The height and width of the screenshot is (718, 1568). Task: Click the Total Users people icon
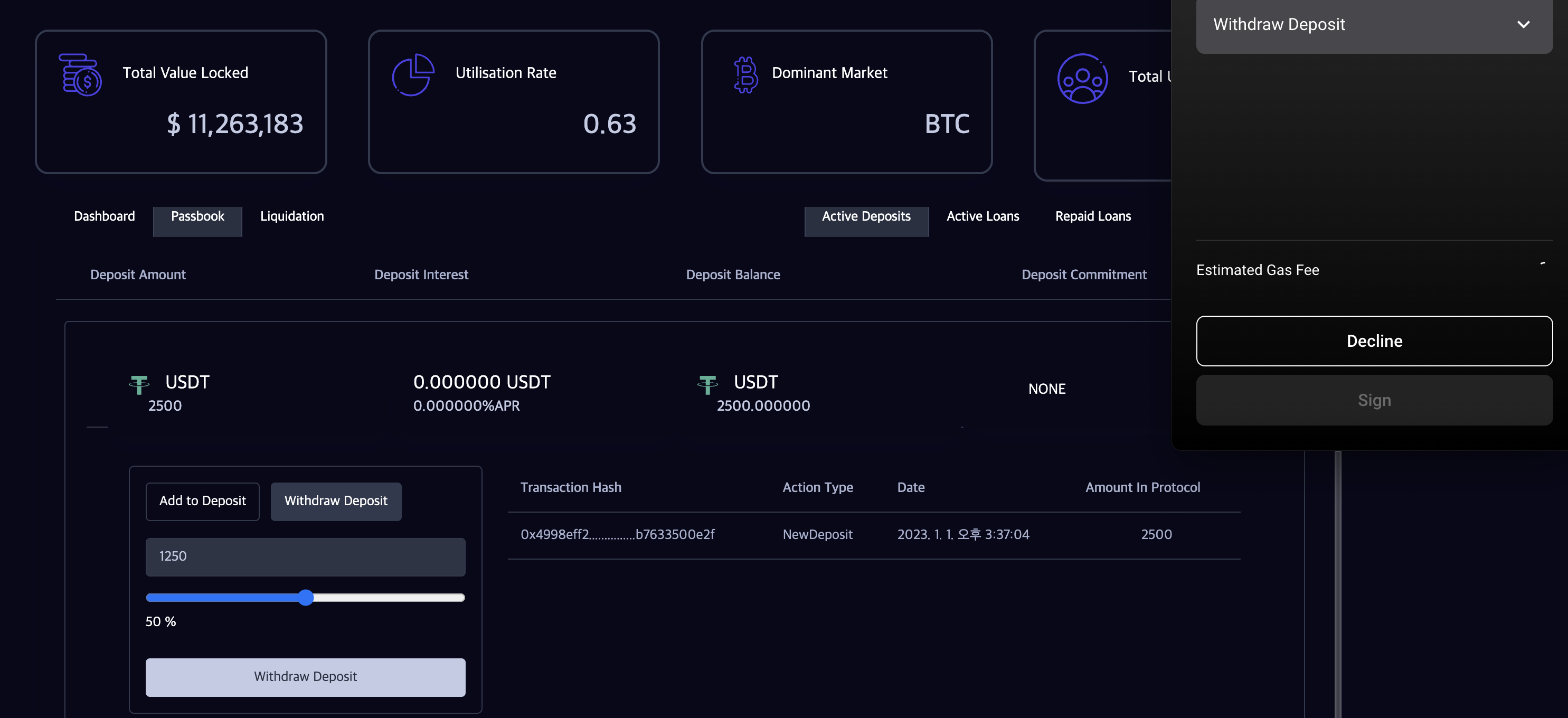coord(1082,79)
